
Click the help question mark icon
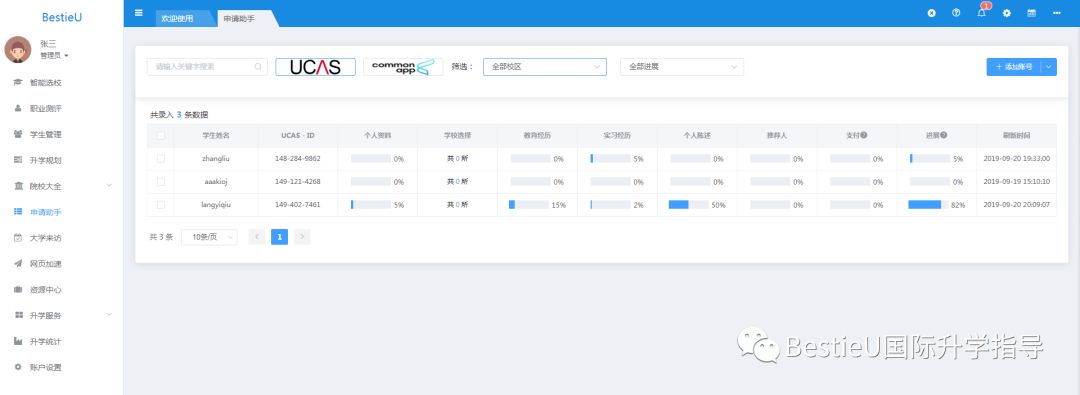(x=956, y=12)
